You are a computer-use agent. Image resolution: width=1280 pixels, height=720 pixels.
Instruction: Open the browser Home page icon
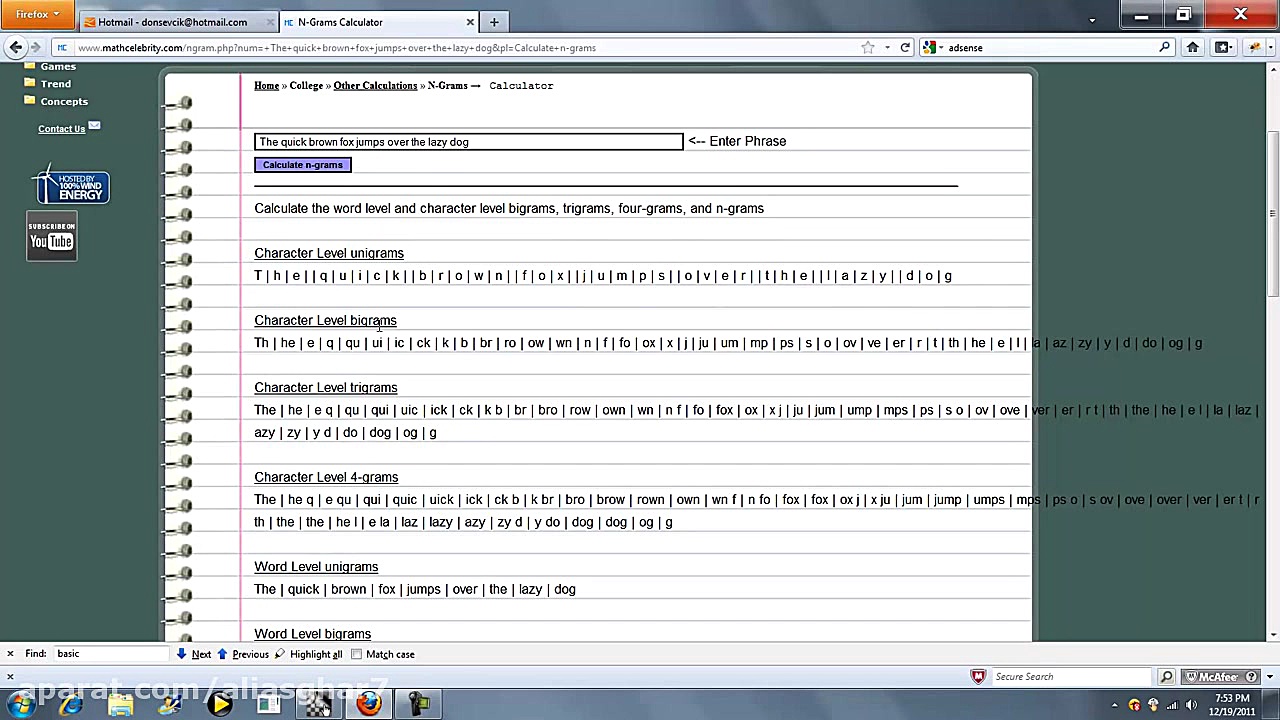tap(1192, 47)
